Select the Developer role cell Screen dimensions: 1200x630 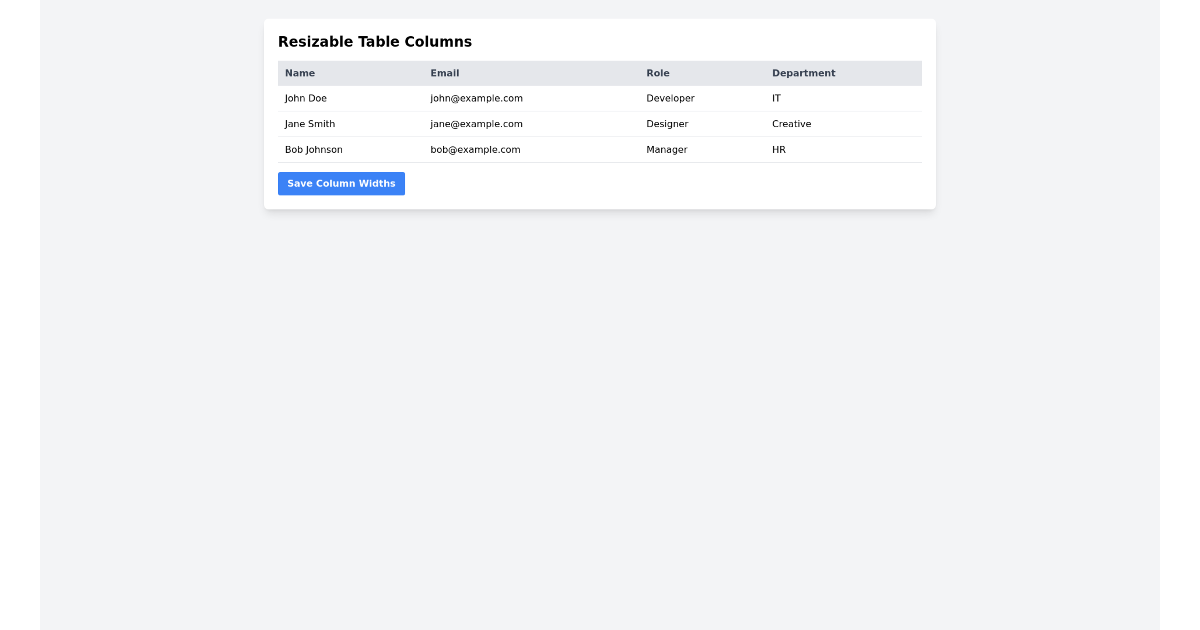(x=671, y=98)
